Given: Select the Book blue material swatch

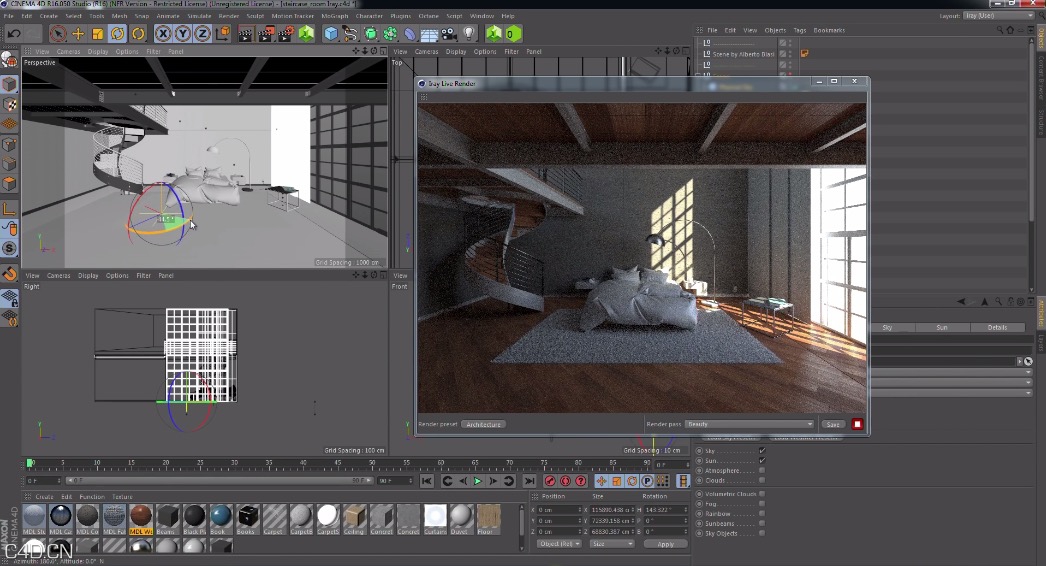Looking at the screenshot, I should (x=220, y=519).
